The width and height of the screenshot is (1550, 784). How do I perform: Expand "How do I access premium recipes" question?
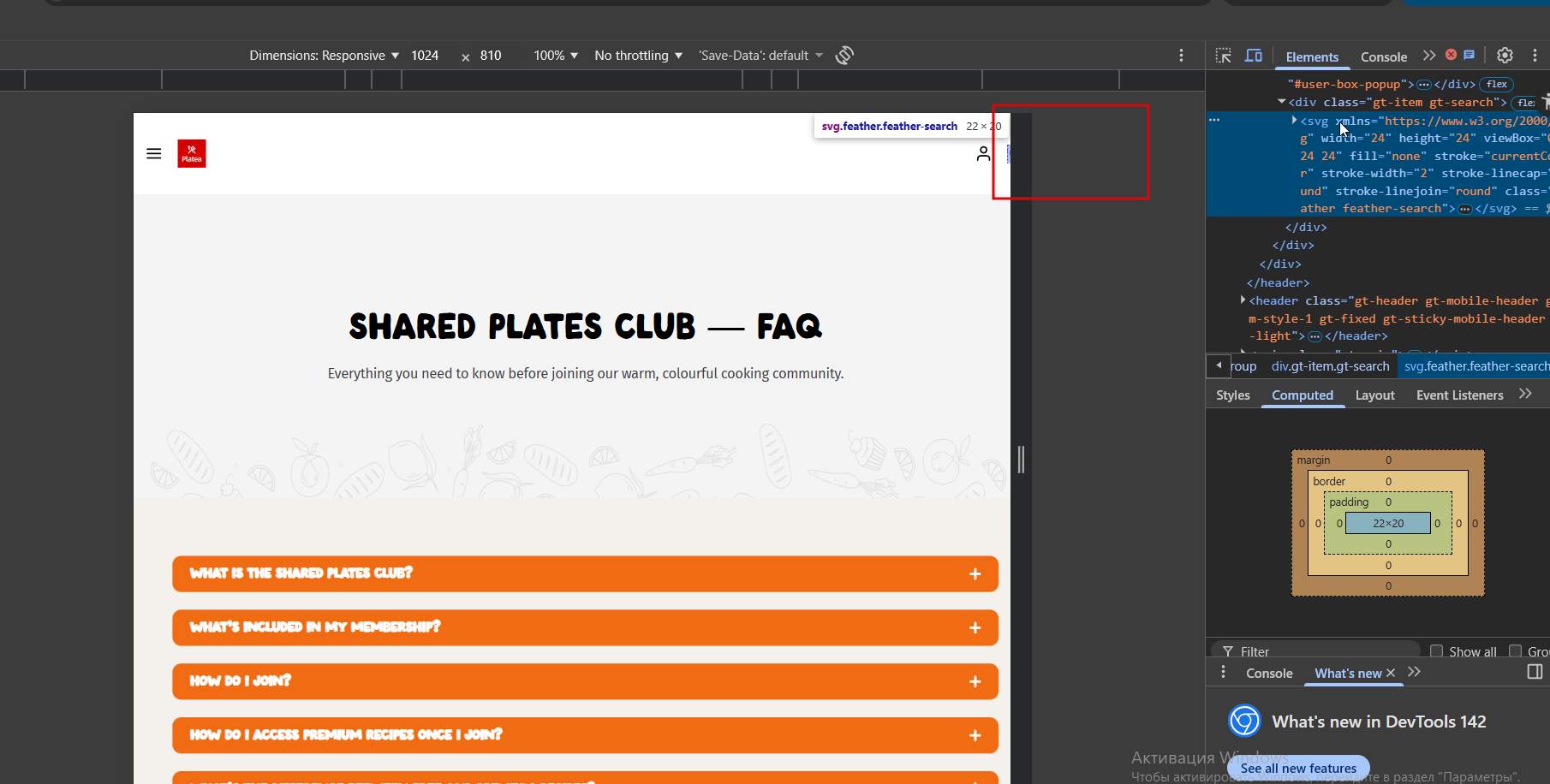coord(586,735)
